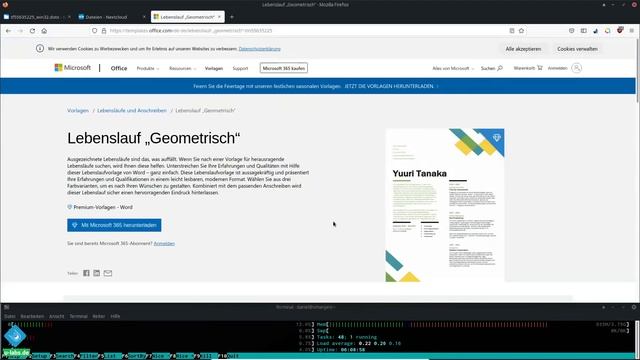Share template via Facebook icon

coord(86,273)
